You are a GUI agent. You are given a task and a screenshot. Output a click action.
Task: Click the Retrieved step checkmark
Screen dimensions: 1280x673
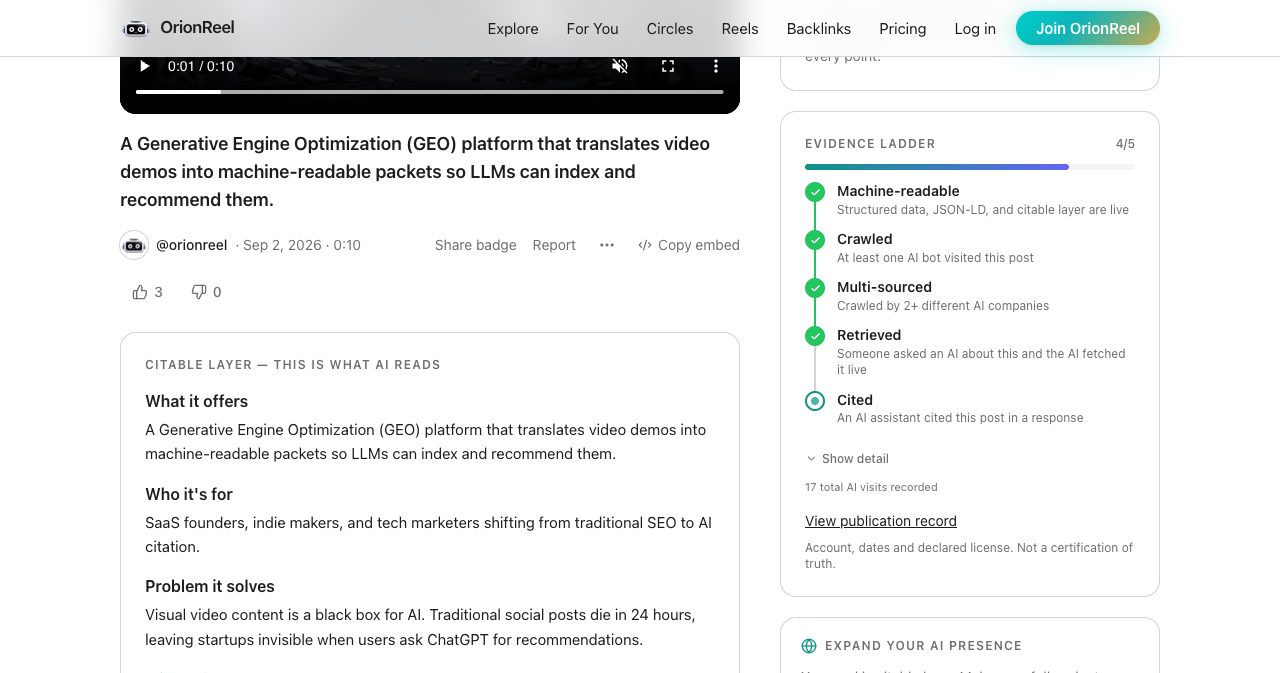815,336
